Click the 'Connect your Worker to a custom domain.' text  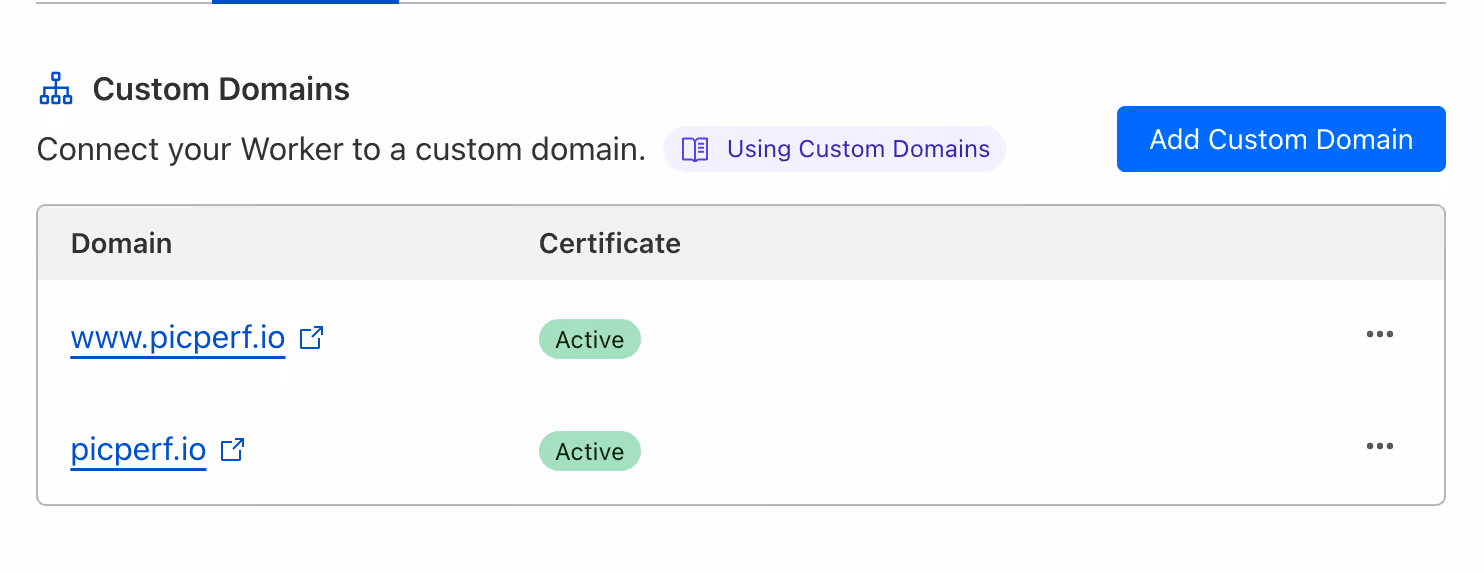click(341, 150)
